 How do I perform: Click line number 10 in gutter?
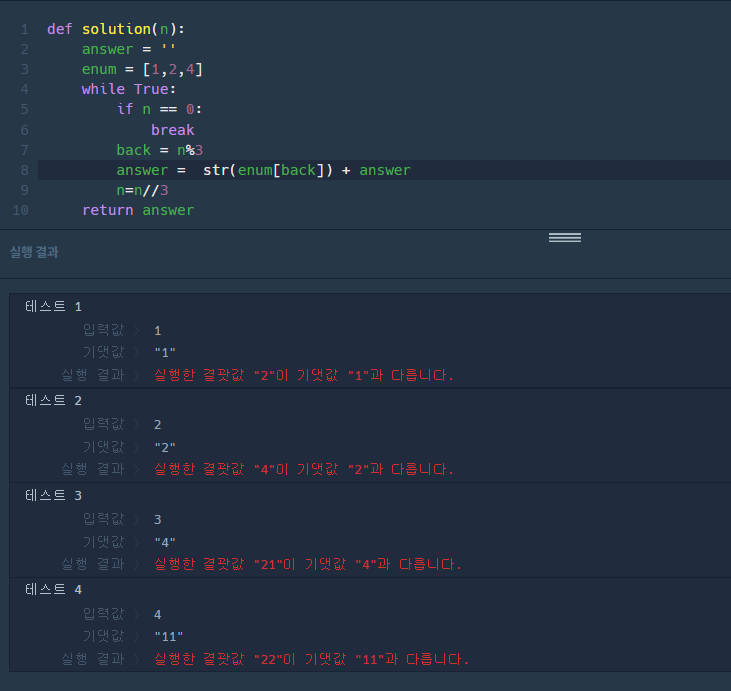tap(21, 210)
